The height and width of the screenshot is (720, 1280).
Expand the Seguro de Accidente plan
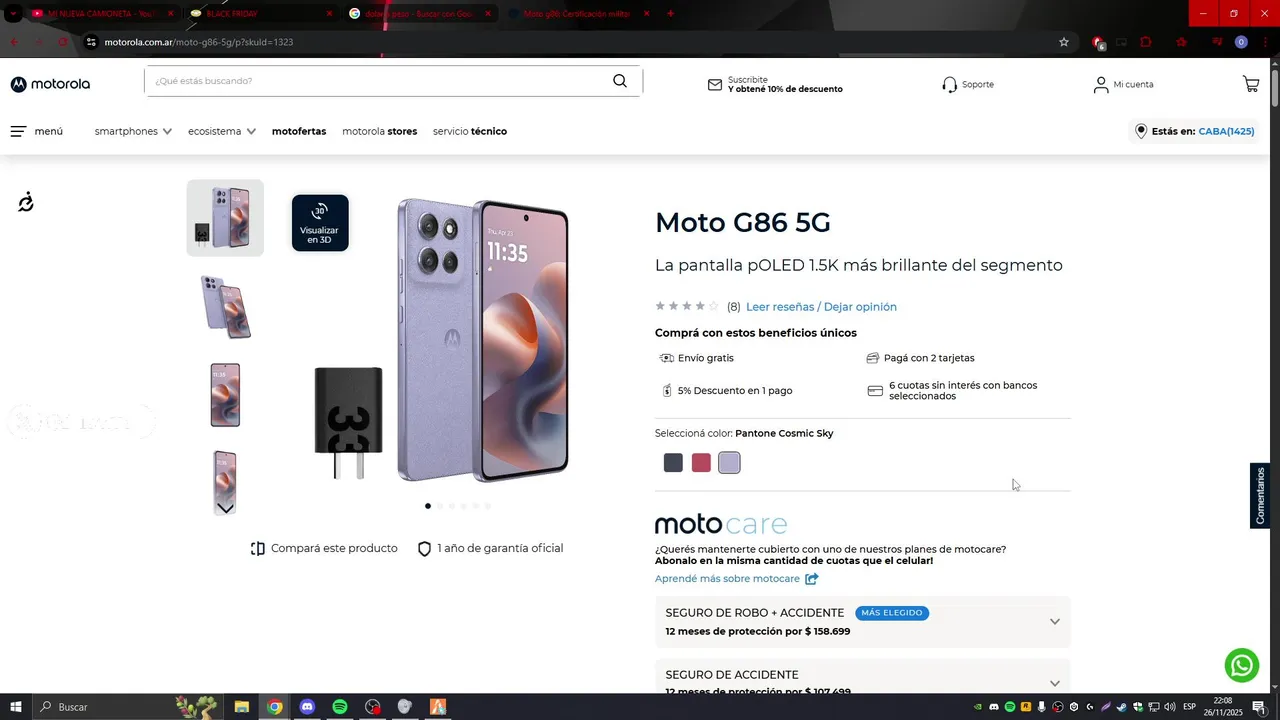(862, 677)
